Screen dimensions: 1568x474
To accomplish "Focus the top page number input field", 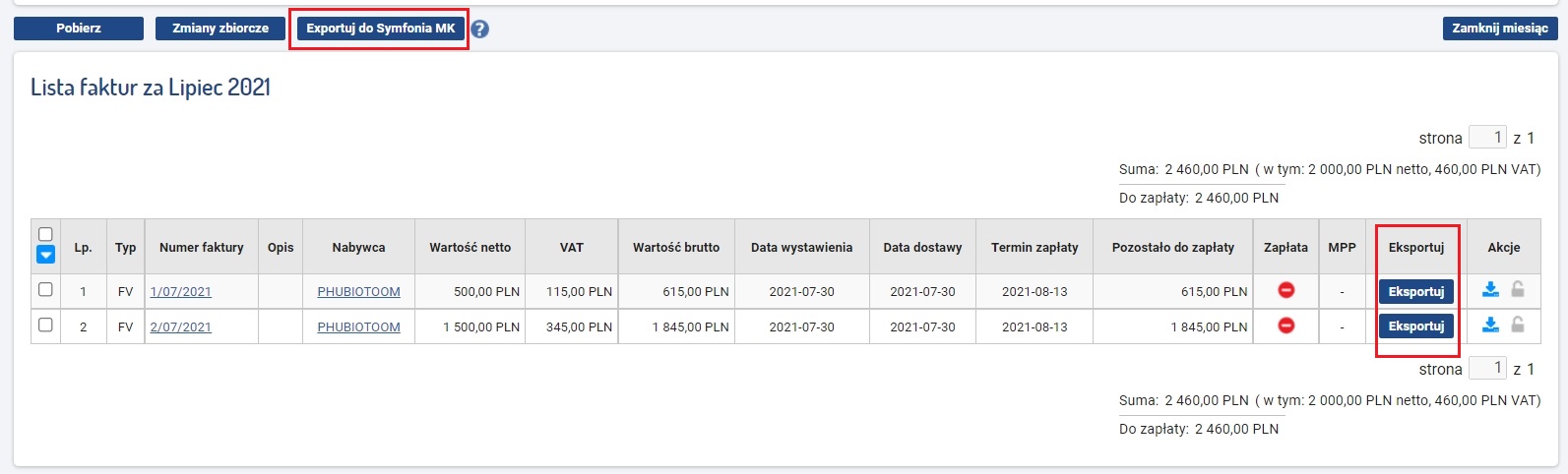I will coord(1487,138).
